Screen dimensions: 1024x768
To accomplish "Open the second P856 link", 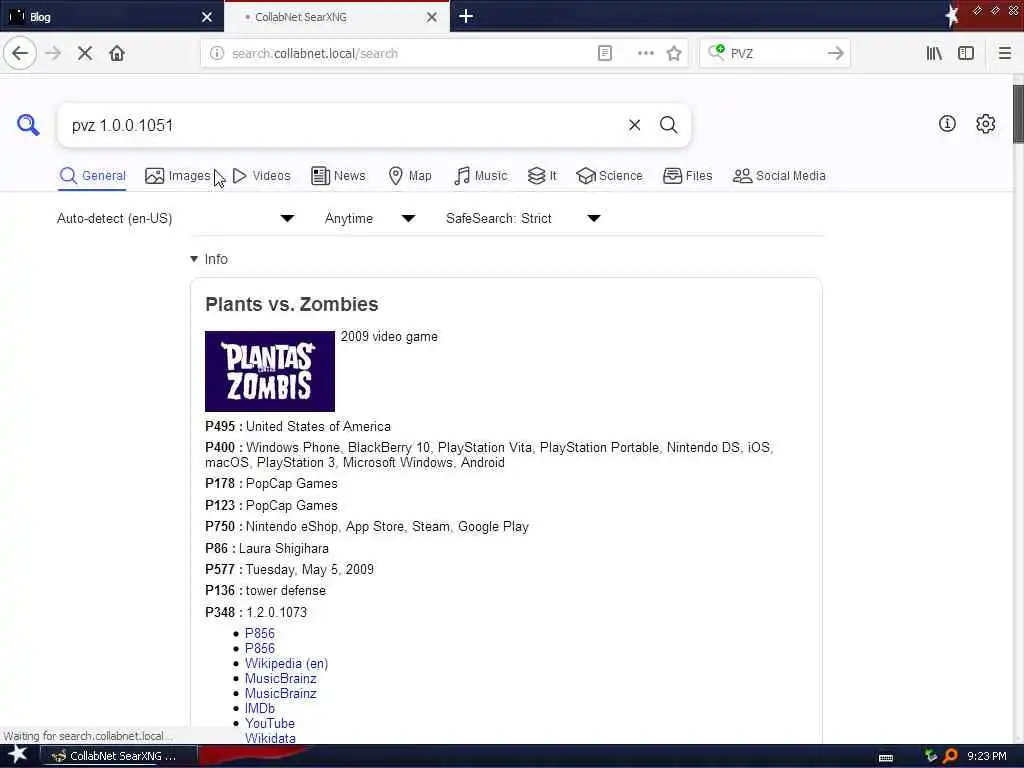I will pos(259,648).
